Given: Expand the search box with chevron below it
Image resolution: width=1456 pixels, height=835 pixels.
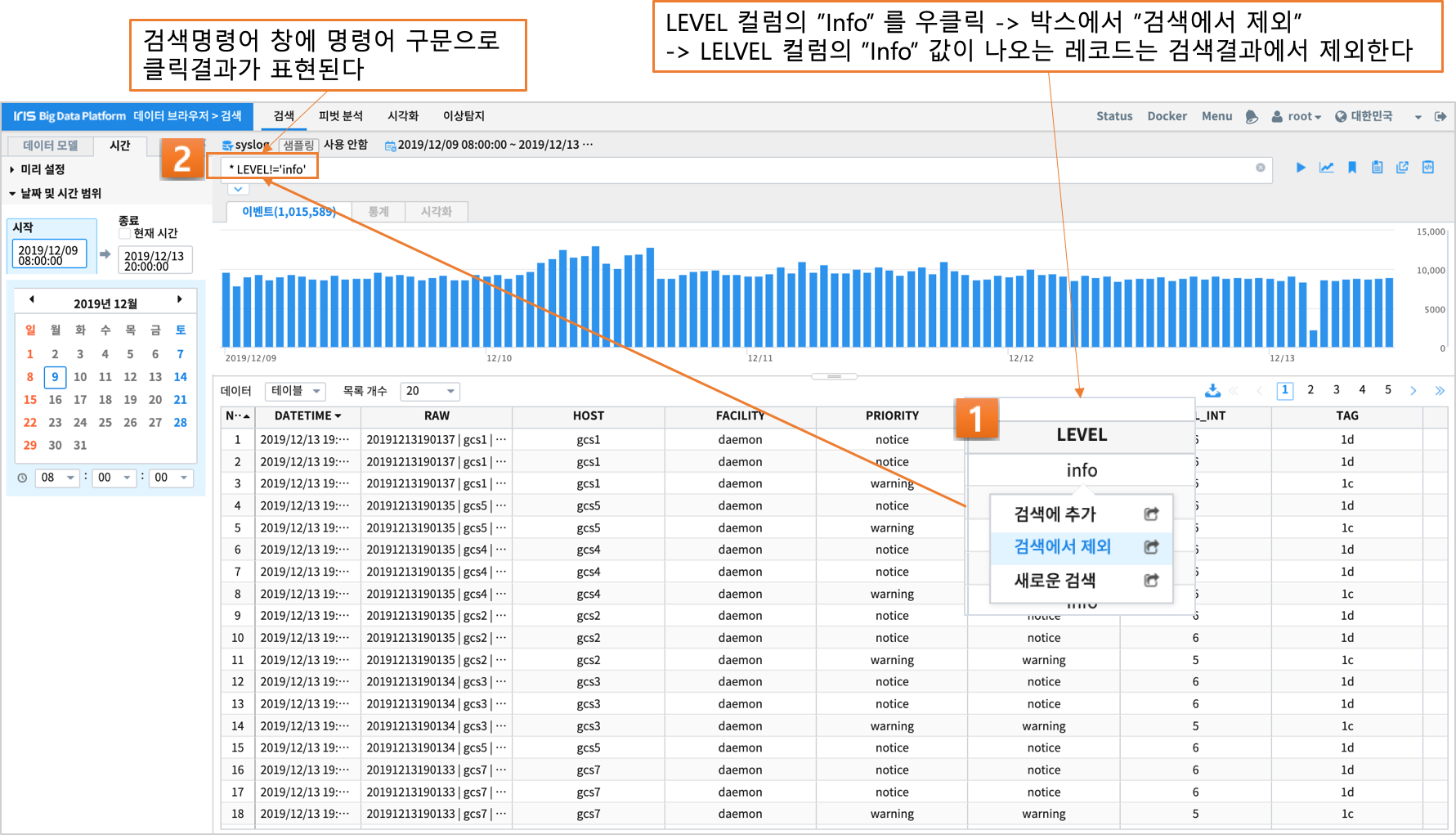Looking at the screenshot, I should [x=238, y=189].
